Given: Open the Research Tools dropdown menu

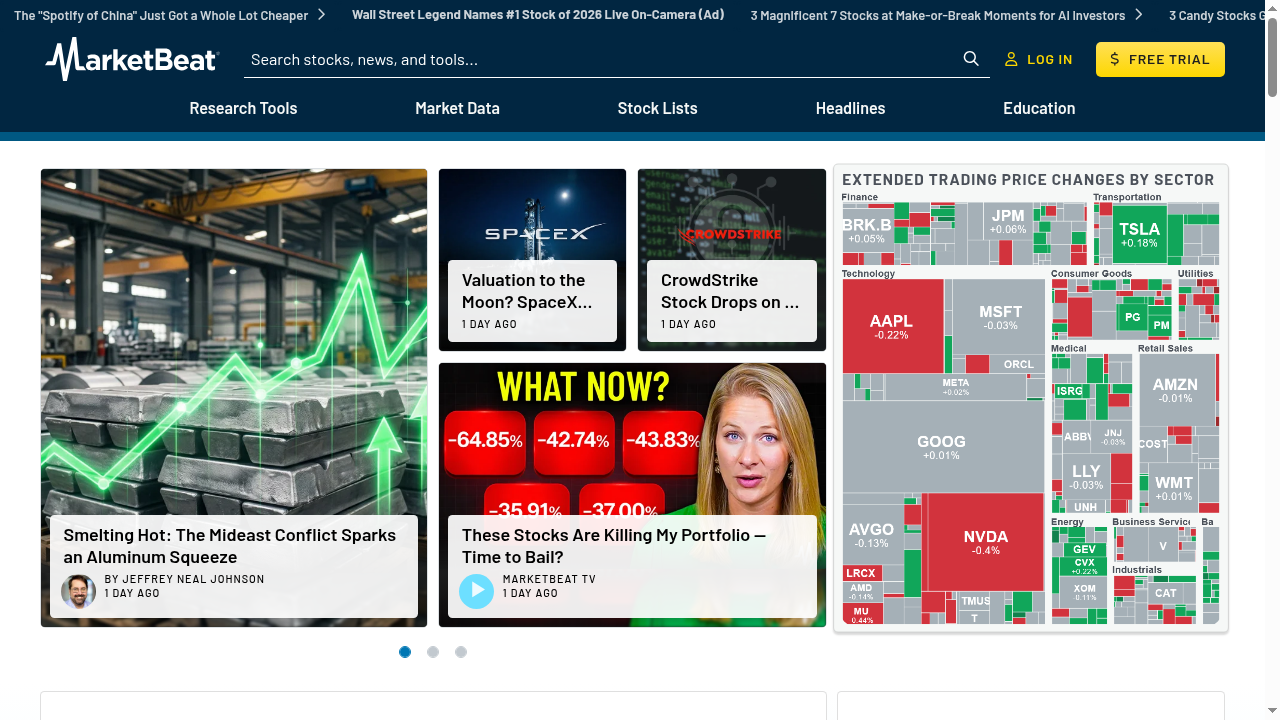Looking at the screenshot, I should tap(243, 108).
